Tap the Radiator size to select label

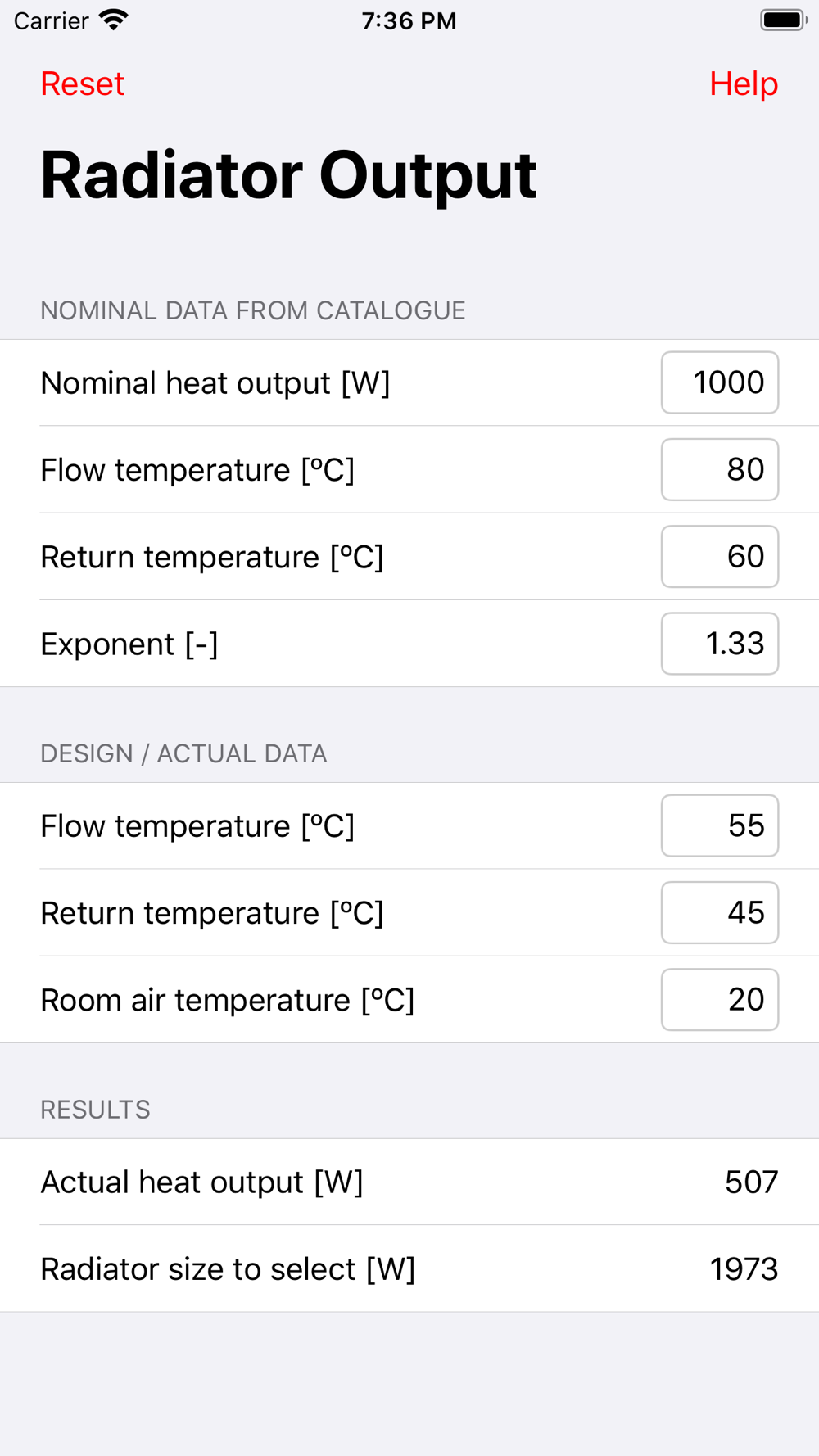pos(228,1268)
